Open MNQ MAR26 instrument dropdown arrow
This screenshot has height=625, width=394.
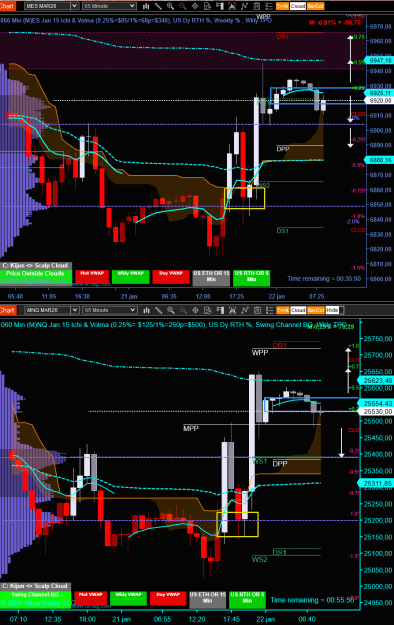click(75, 310)
